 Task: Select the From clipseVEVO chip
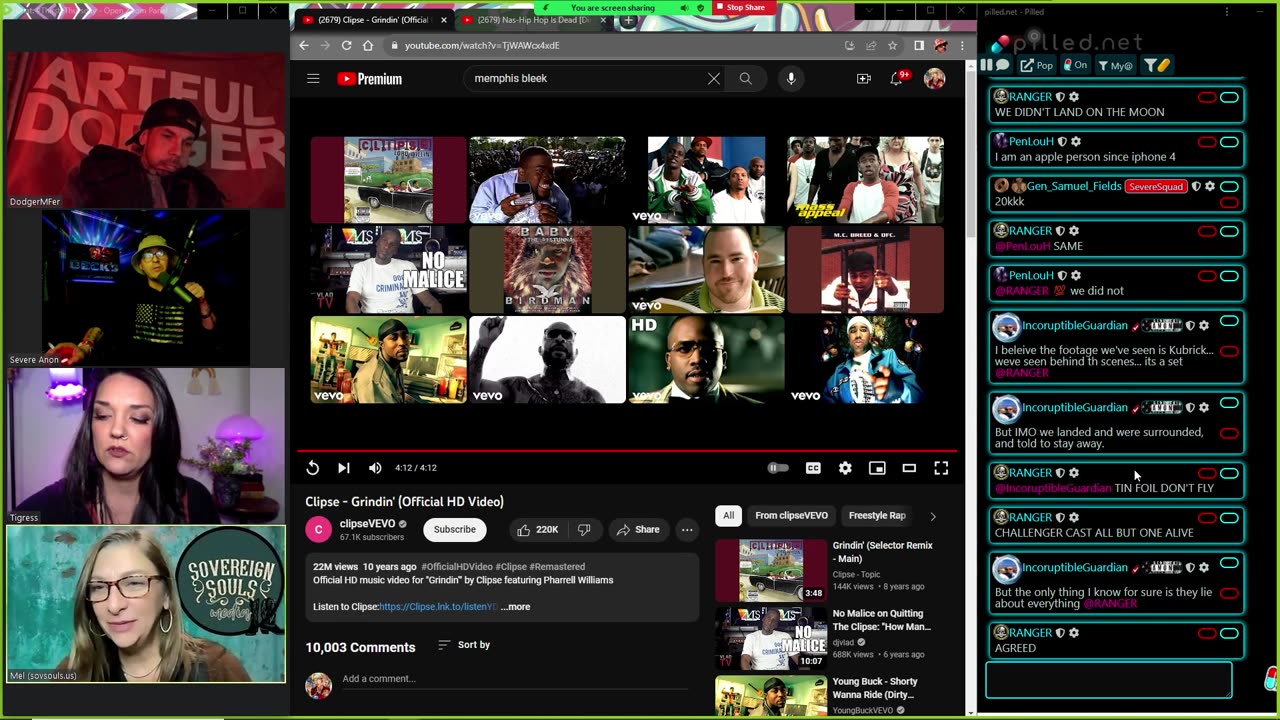(791, 516)
